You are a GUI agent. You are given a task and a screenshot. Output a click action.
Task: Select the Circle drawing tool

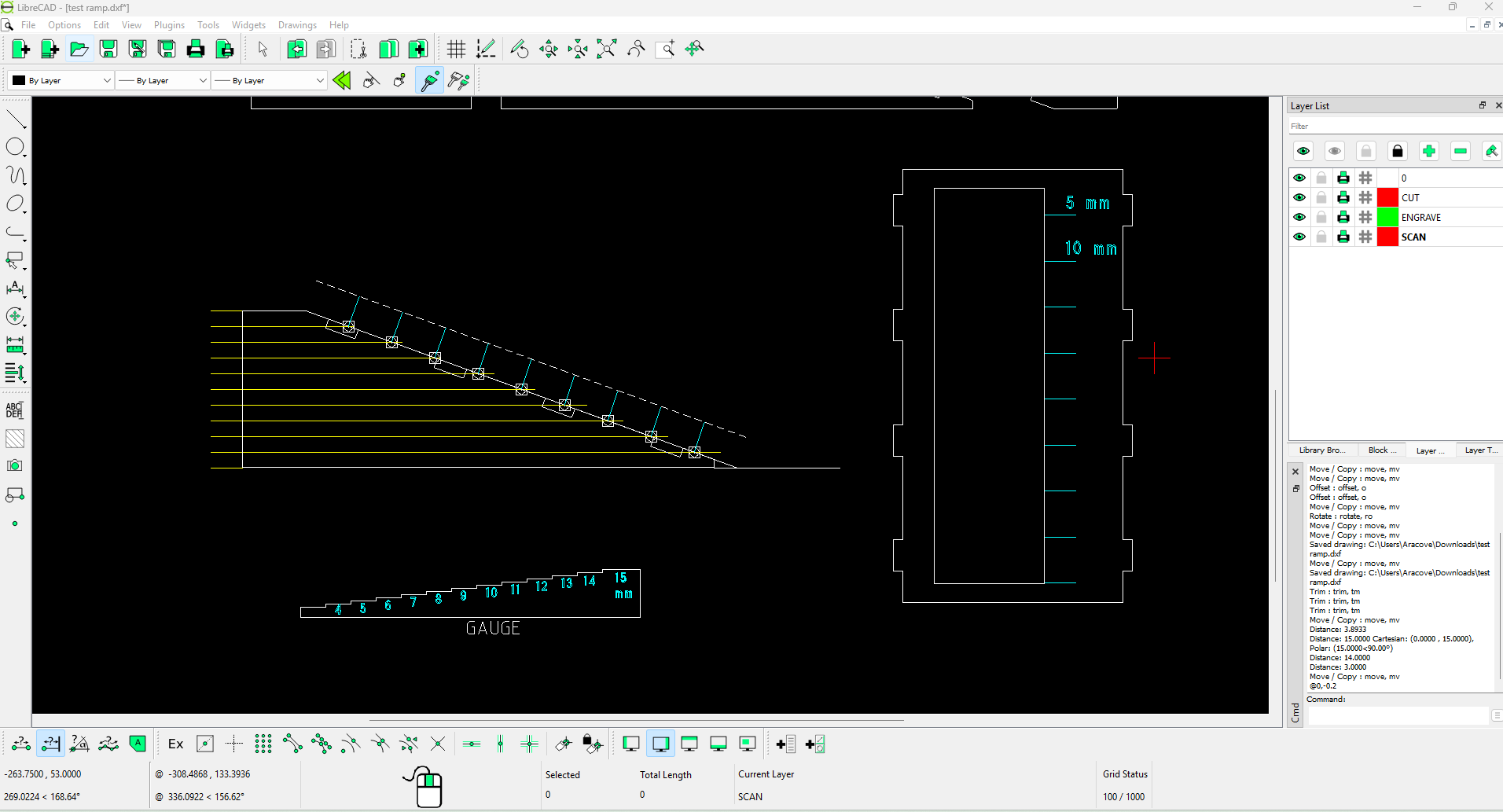coord(15,148)
